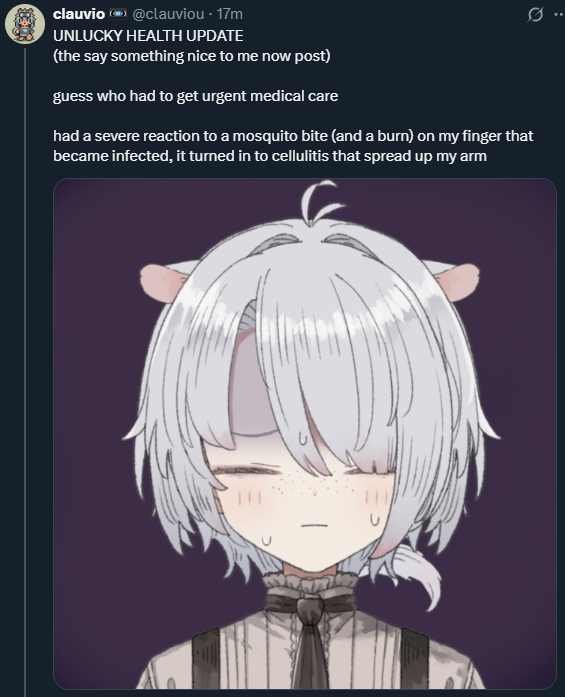The width and height of the screenshot is (565, 697).
Task: Open the attached anime character image
Action: (x=305, y=433)
